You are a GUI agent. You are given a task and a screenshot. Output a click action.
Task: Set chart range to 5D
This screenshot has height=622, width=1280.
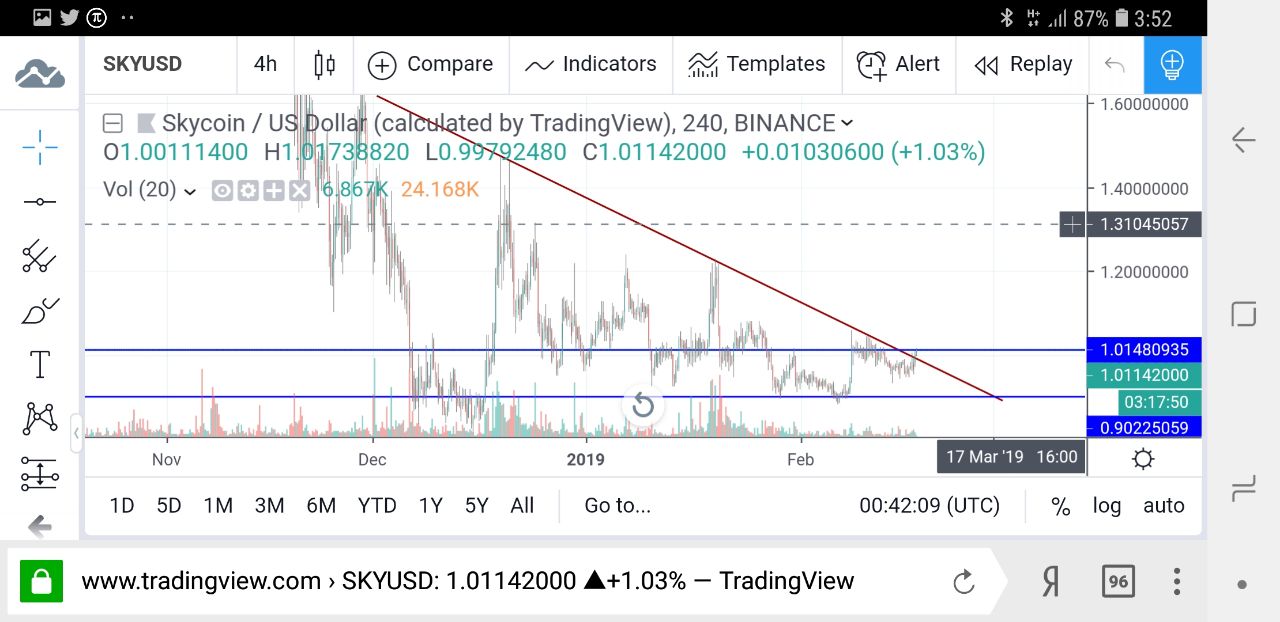pyautogui.click(x=169, y=506)
